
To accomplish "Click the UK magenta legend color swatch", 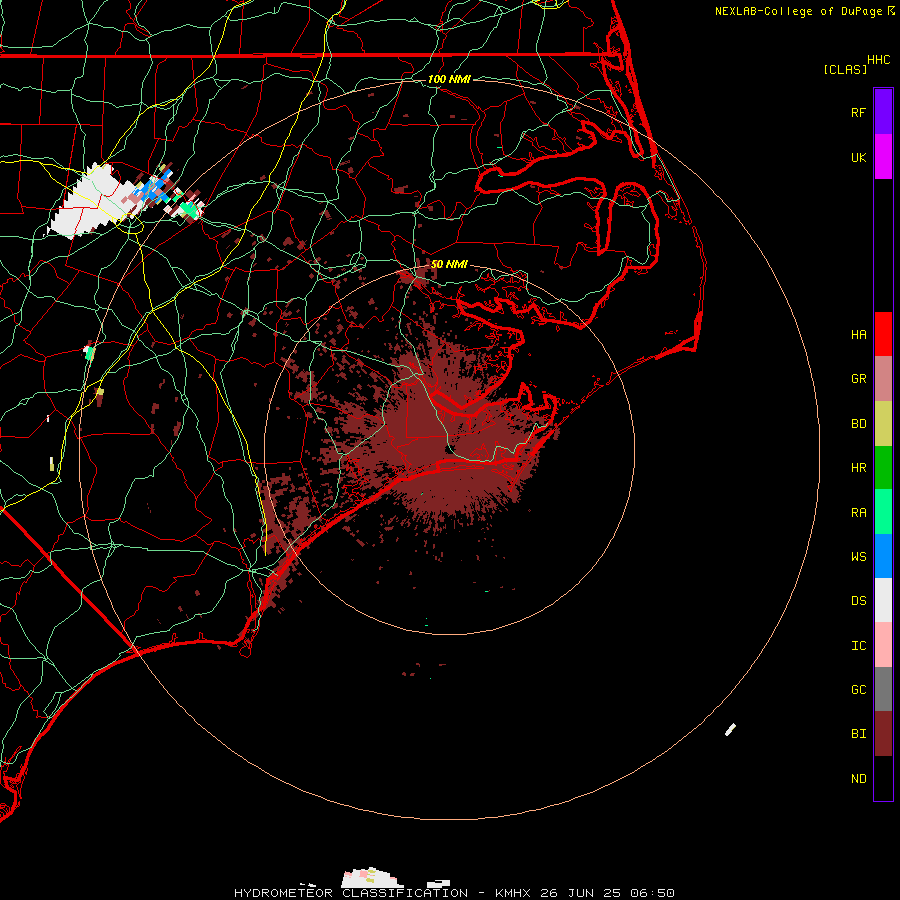I will click(x=883, y=156).
